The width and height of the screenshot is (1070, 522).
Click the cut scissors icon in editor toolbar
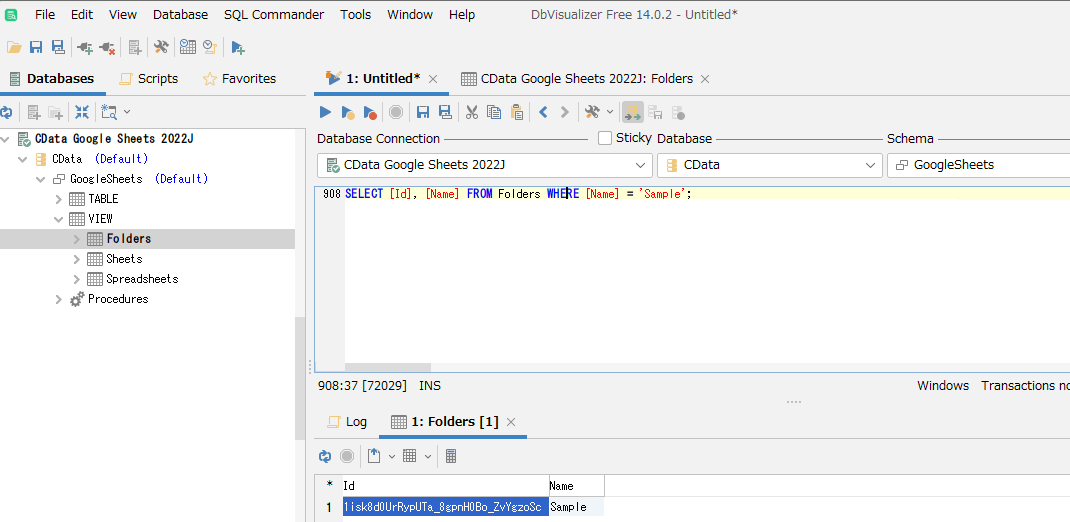[472, 112]
